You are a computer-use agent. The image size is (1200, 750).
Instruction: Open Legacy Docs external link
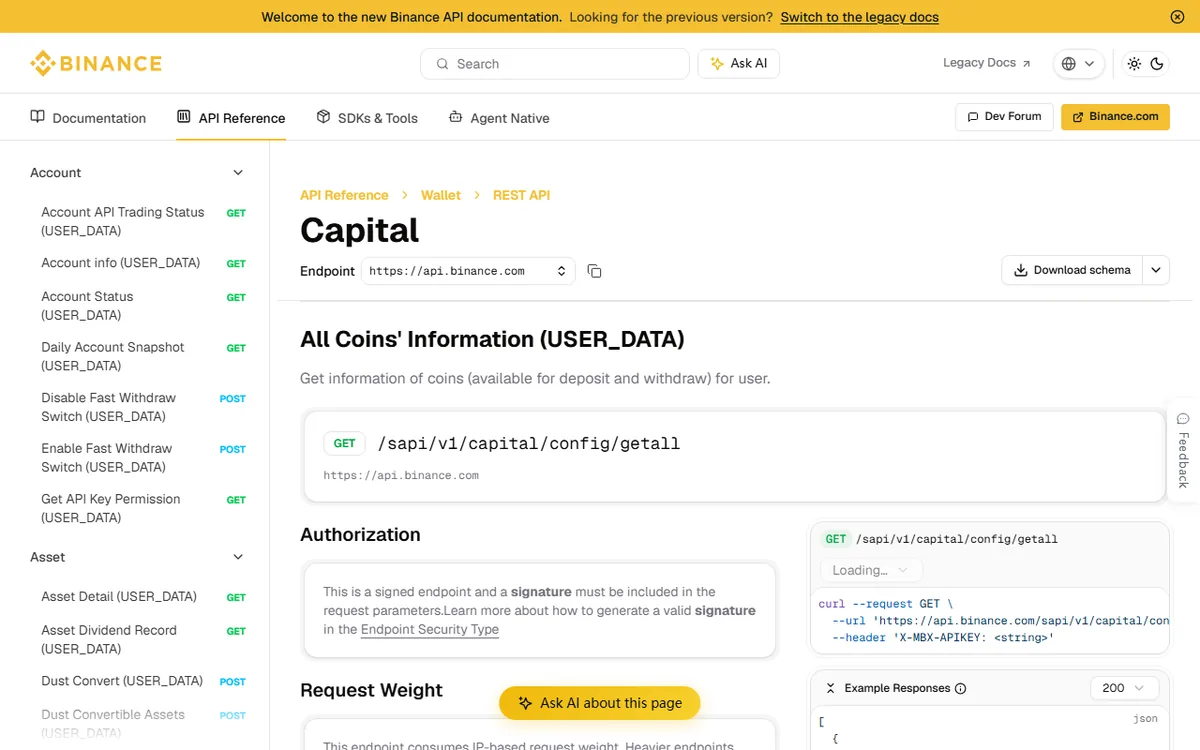click(986, 63)
